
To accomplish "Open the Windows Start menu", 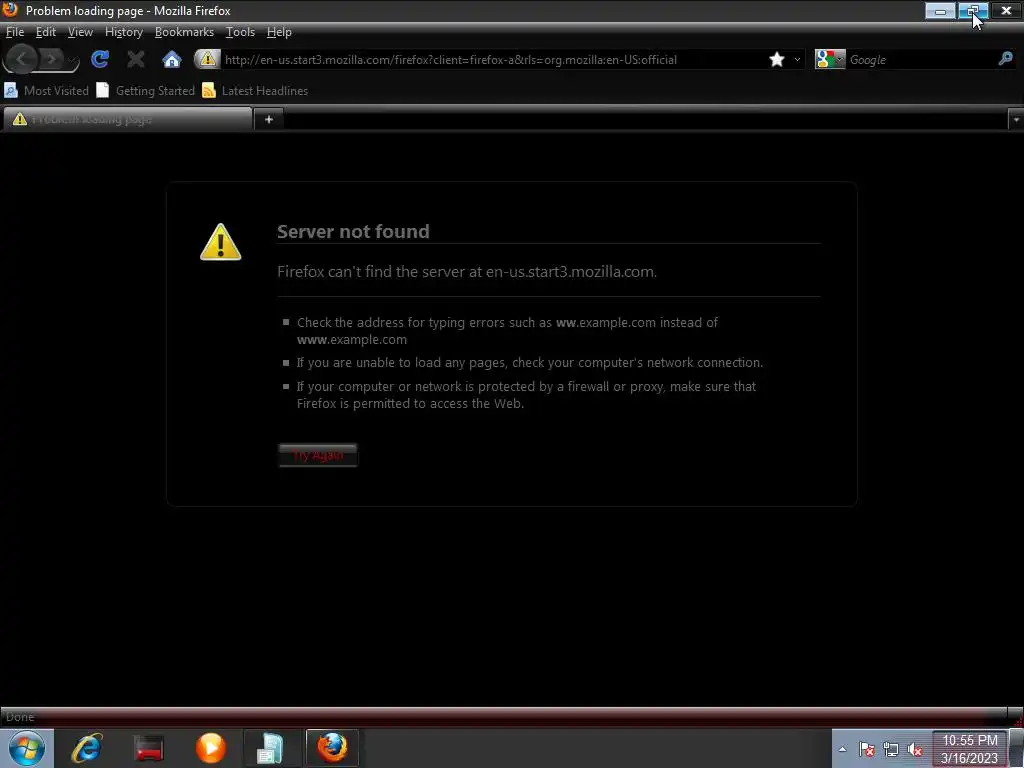I will [x=27, y=748].
